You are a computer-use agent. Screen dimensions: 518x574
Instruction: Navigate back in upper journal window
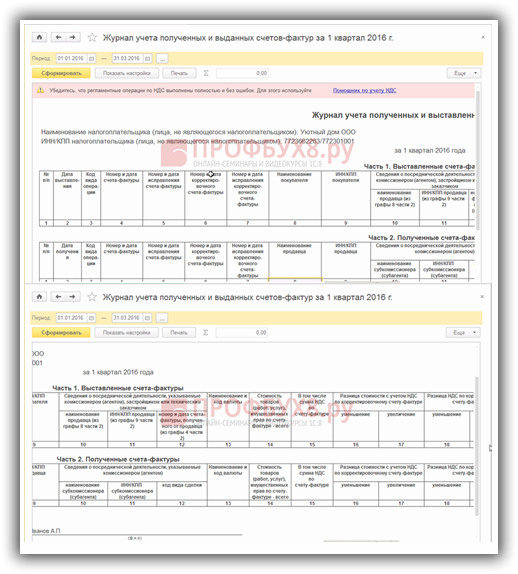[58, 37]
